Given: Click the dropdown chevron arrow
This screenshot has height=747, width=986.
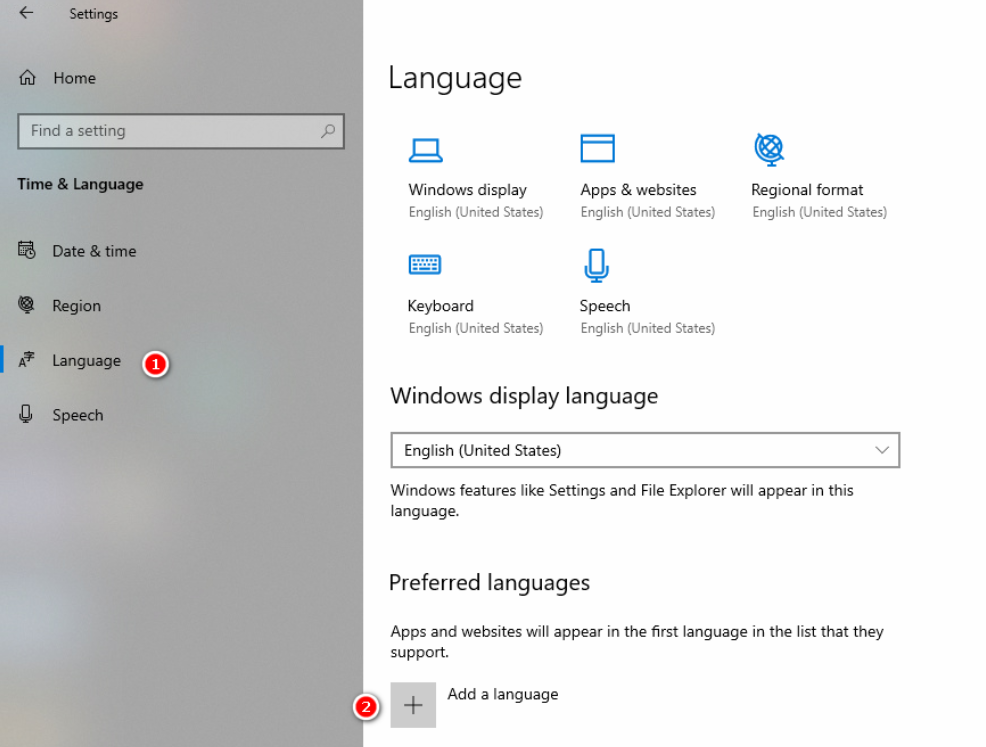Looking at the screenshot, I should (x=882, y=450).
